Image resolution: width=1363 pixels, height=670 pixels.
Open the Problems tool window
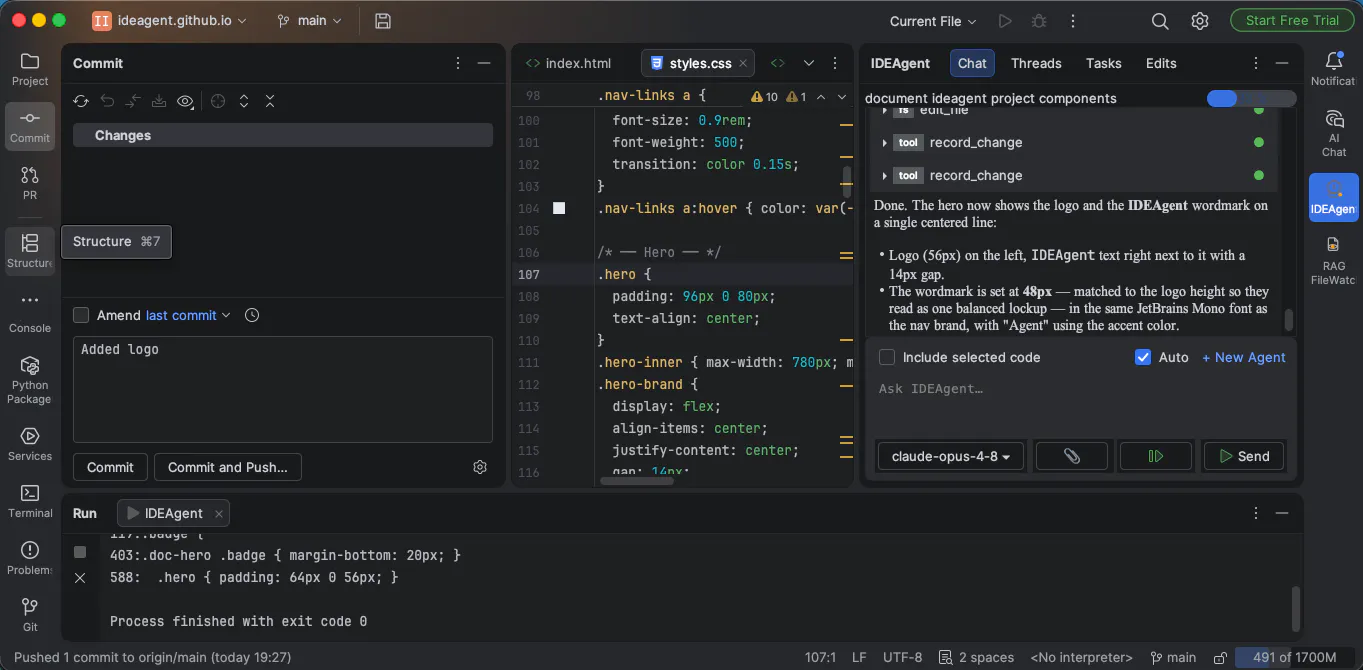(30, 558)
